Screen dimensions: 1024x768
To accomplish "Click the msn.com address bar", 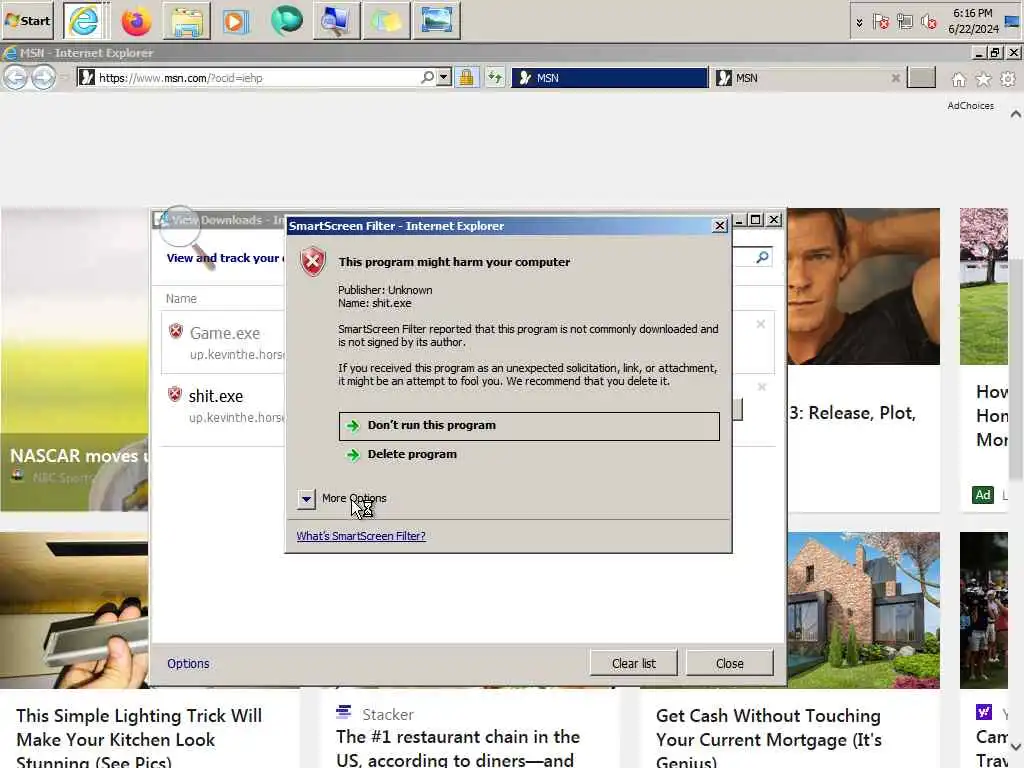I will click(x=255, y=78).
